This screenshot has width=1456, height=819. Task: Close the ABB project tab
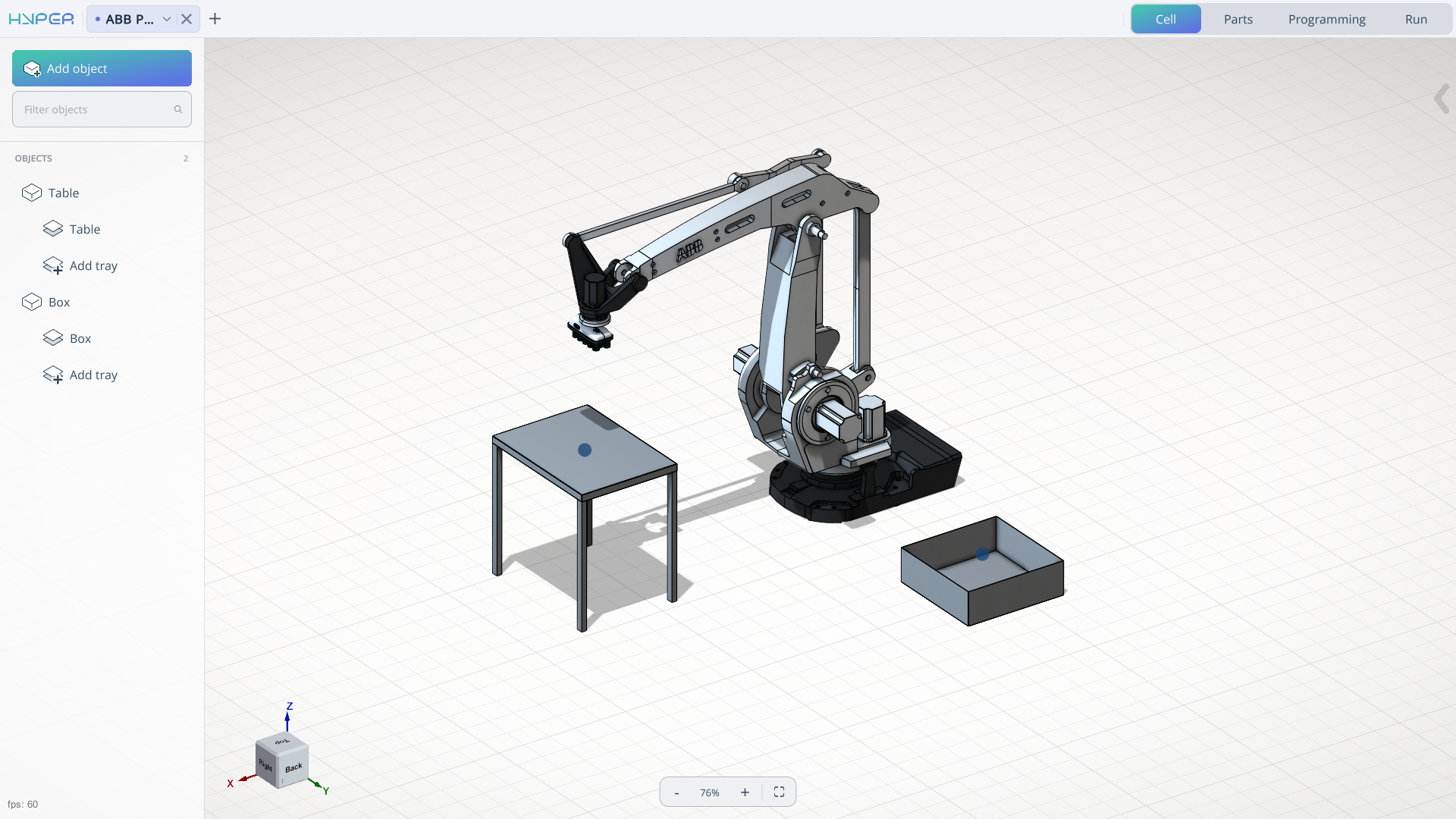(x=187, y=19)
